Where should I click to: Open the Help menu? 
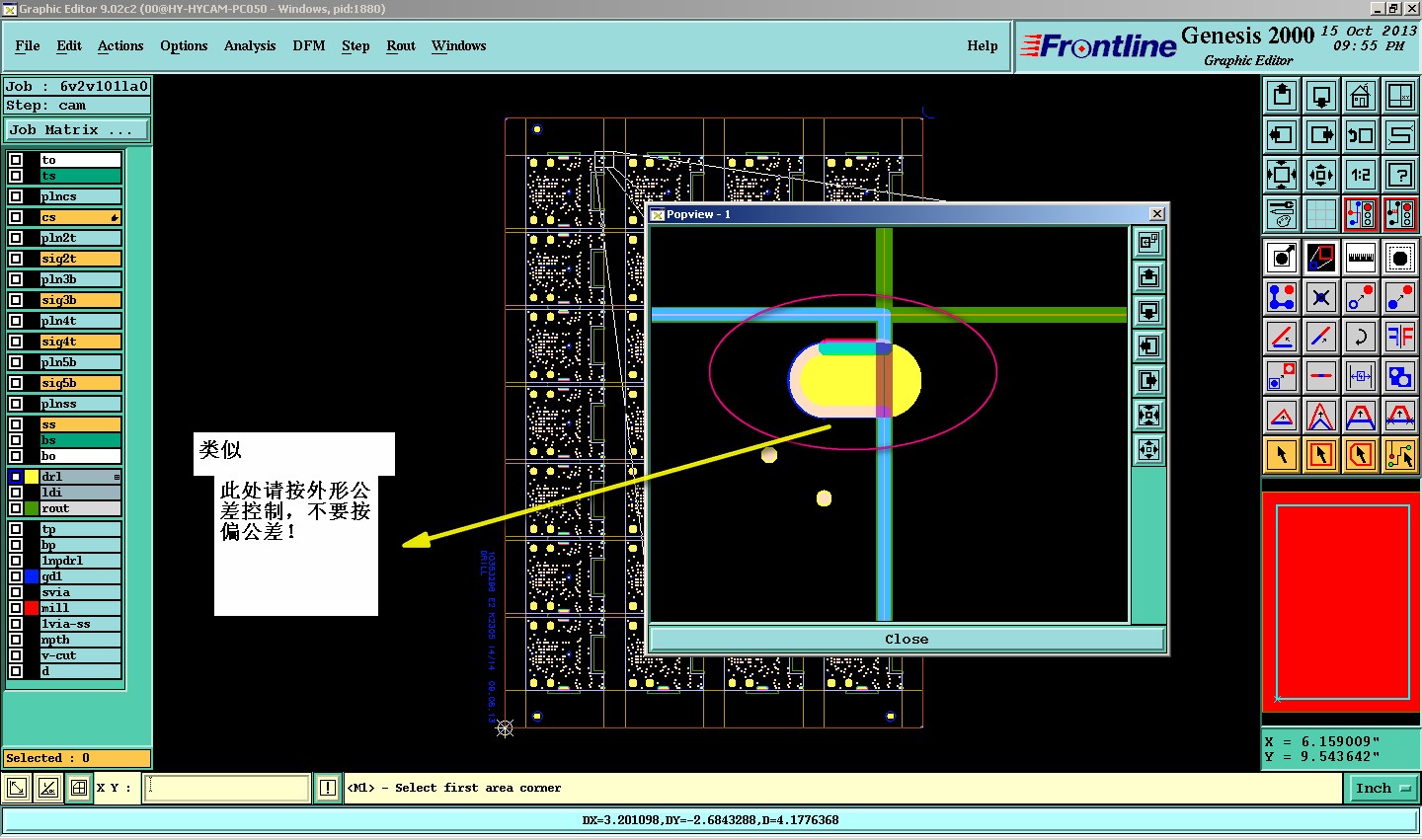point(983,45)
